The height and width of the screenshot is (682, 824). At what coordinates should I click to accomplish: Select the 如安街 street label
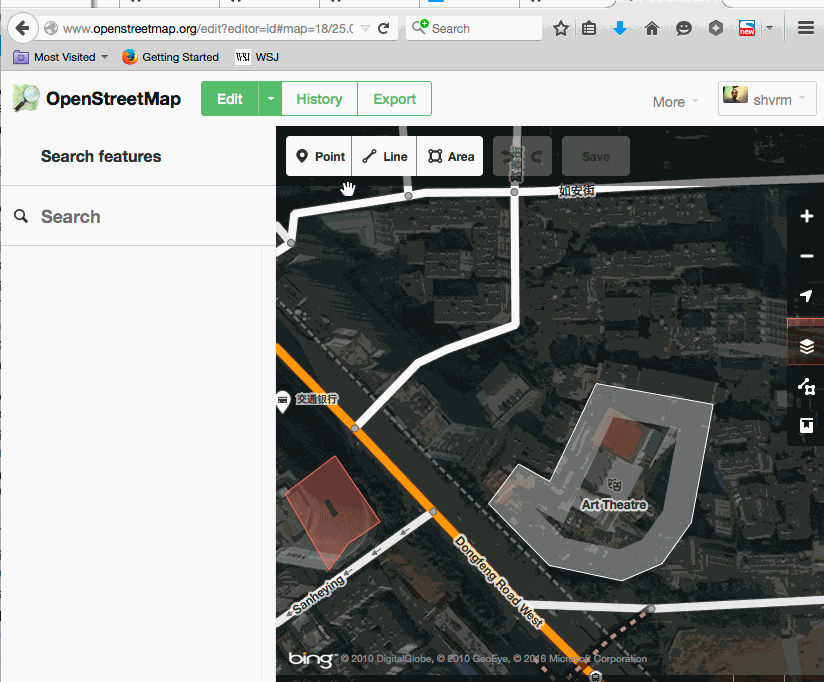(x=576, y=190)
